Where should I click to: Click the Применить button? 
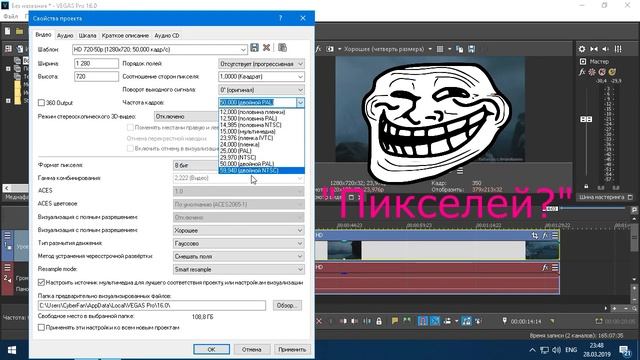(x=292, y=349)
